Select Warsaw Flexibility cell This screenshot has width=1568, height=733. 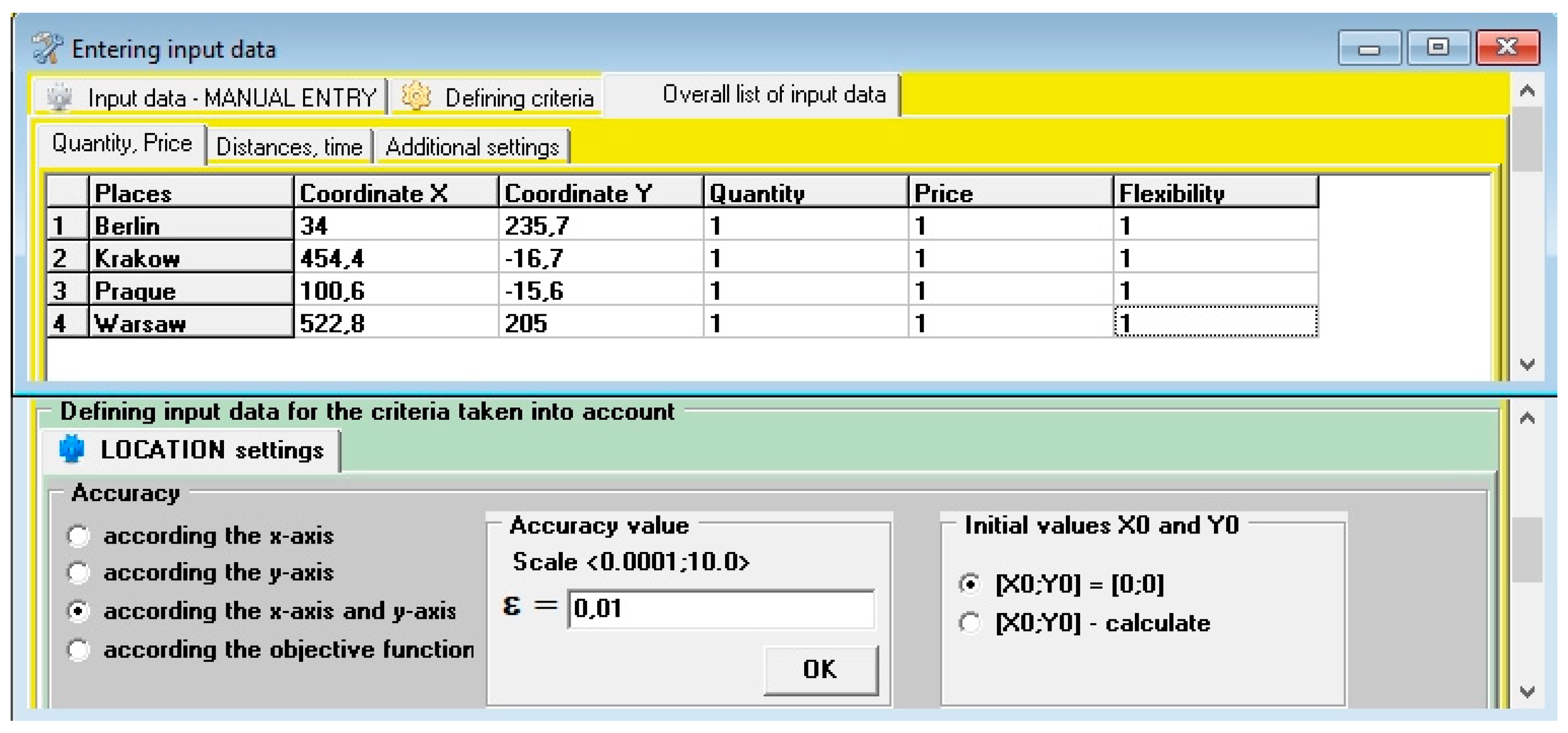(x=1215, y=323)
